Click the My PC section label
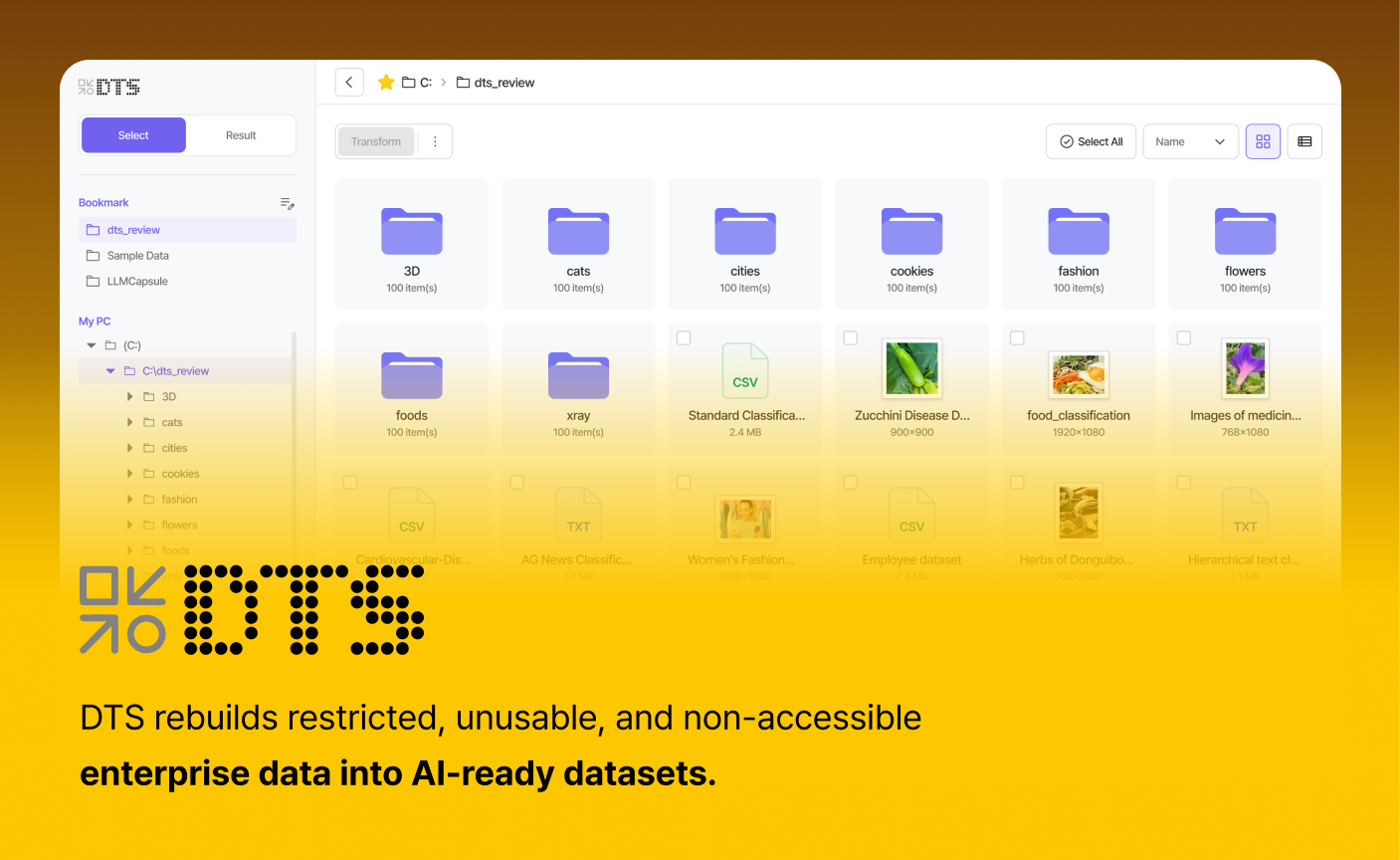 [95, 322]
